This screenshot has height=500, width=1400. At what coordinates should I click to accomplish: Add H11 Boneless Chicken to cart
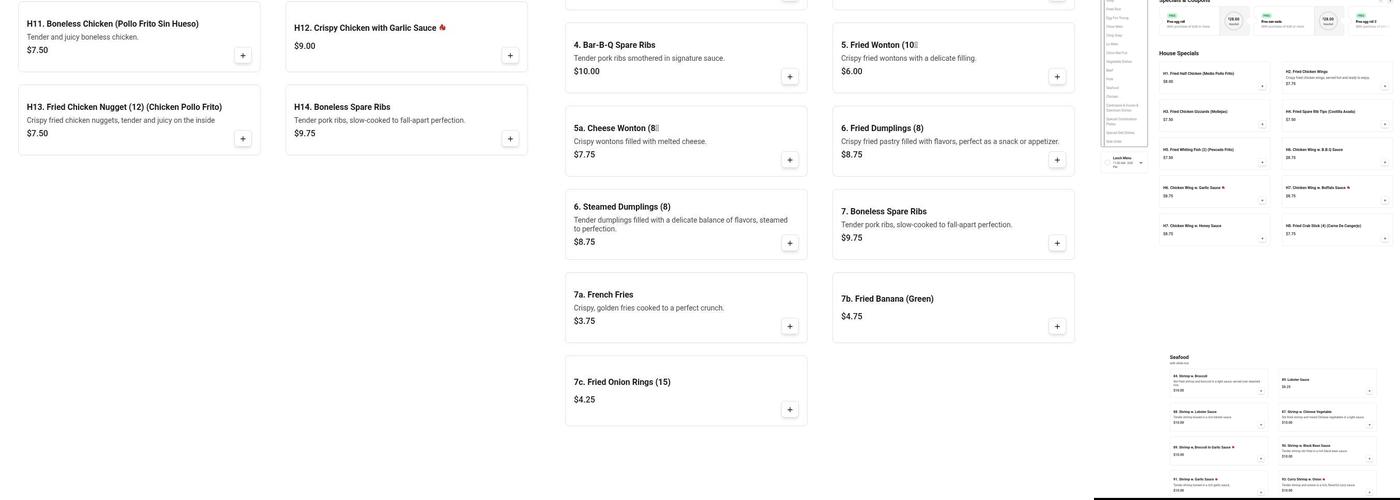(x=243, y=56)
